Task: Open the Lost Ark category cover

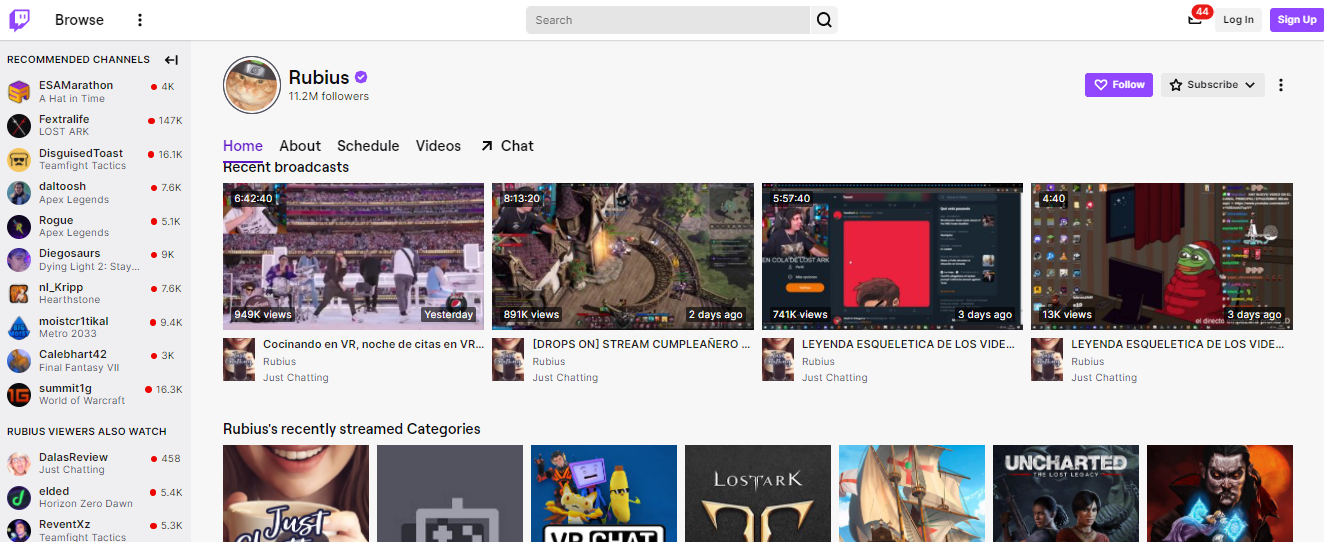Action: tap(758, 494)
